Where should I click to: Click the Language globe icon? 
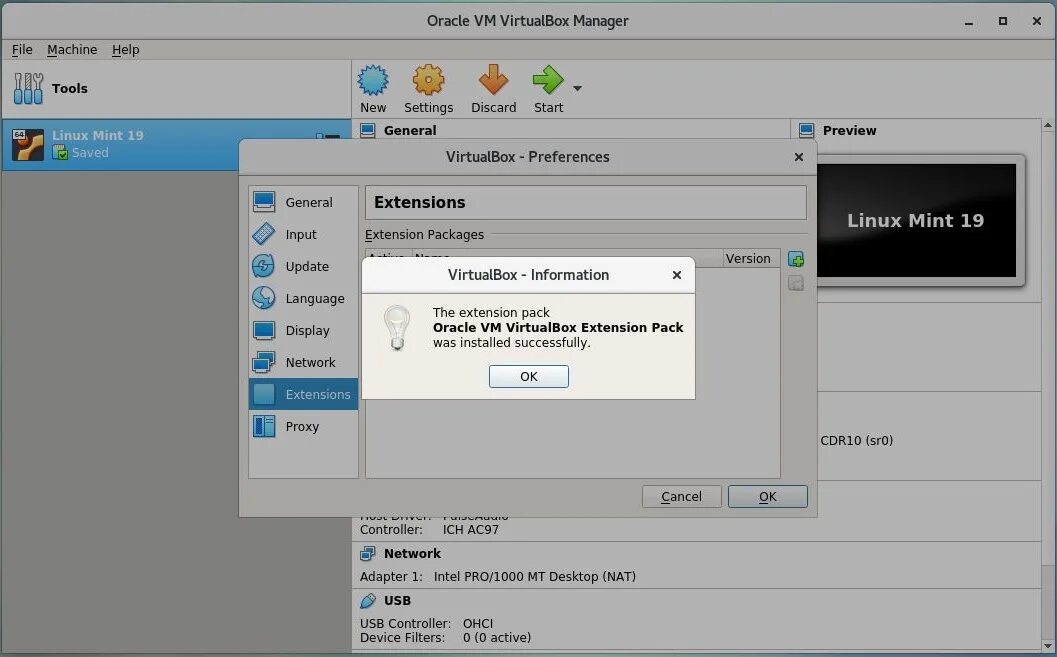click(x=264, y=298)
